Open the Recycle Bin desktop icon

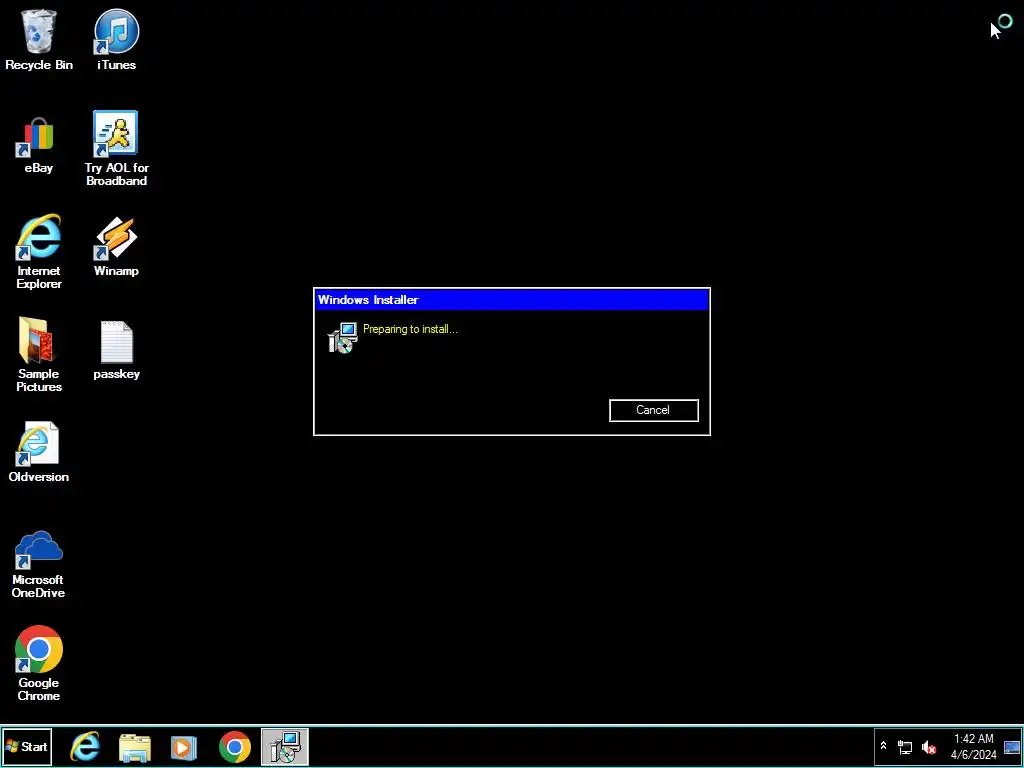coord(39,39)
